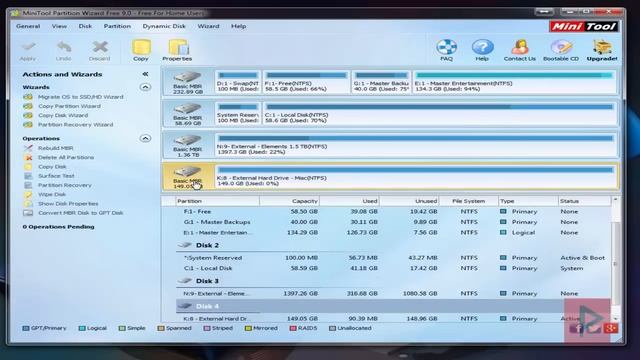Open the General menu
This screenshot has height=360, width=640.
tap(28, 26)
